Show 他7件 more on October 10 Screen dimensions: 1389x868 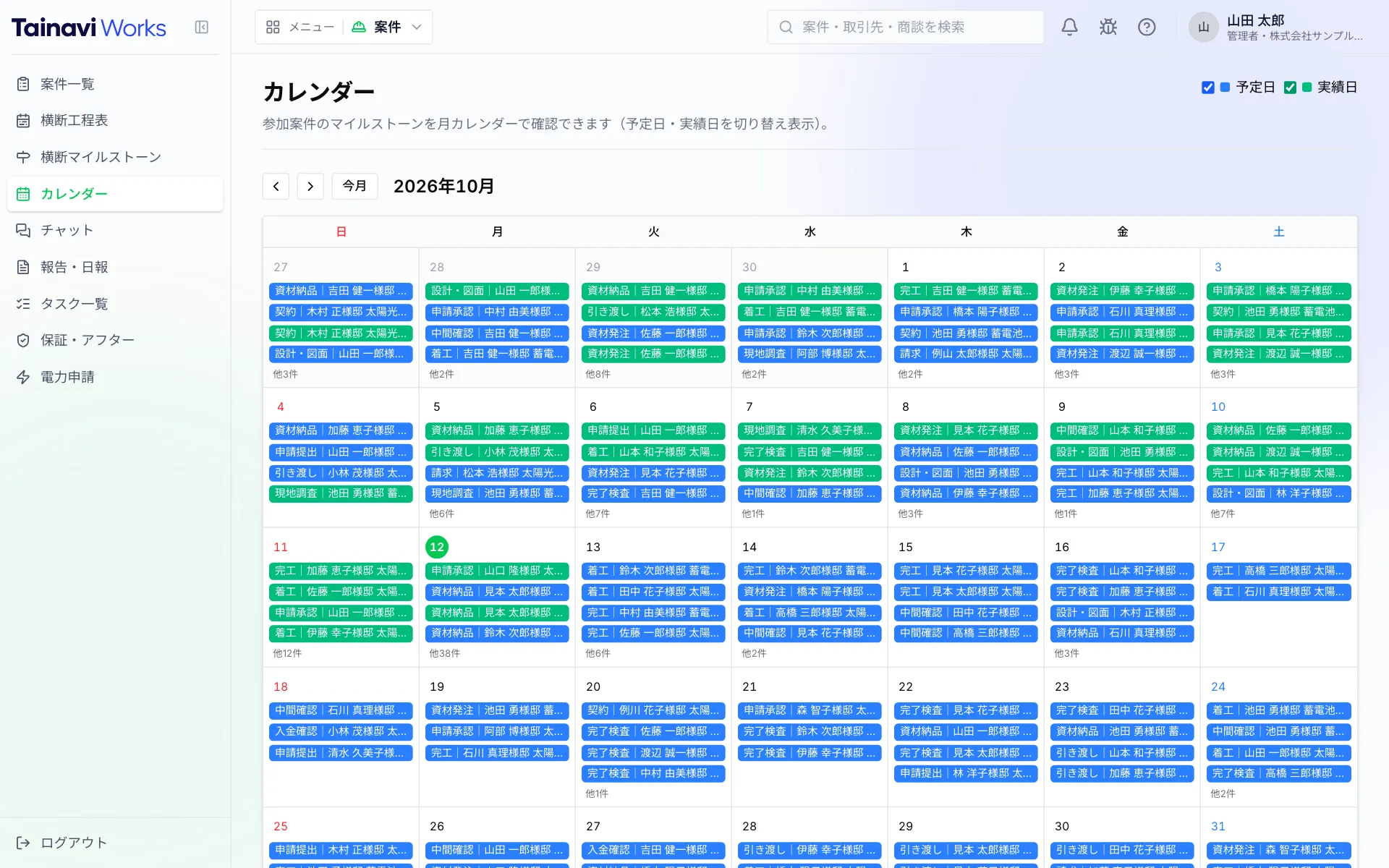tap(1223, 514)
